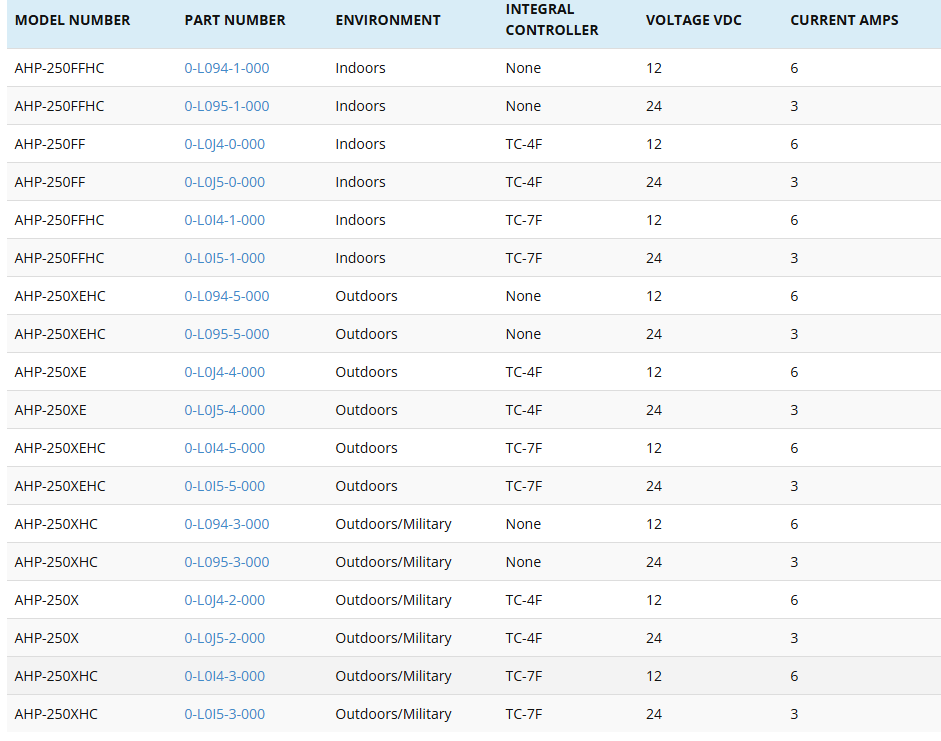941x741 pixels.
Task: Click current 6 in the 0-L0J4-0-000 row
Action: point(794,144)
